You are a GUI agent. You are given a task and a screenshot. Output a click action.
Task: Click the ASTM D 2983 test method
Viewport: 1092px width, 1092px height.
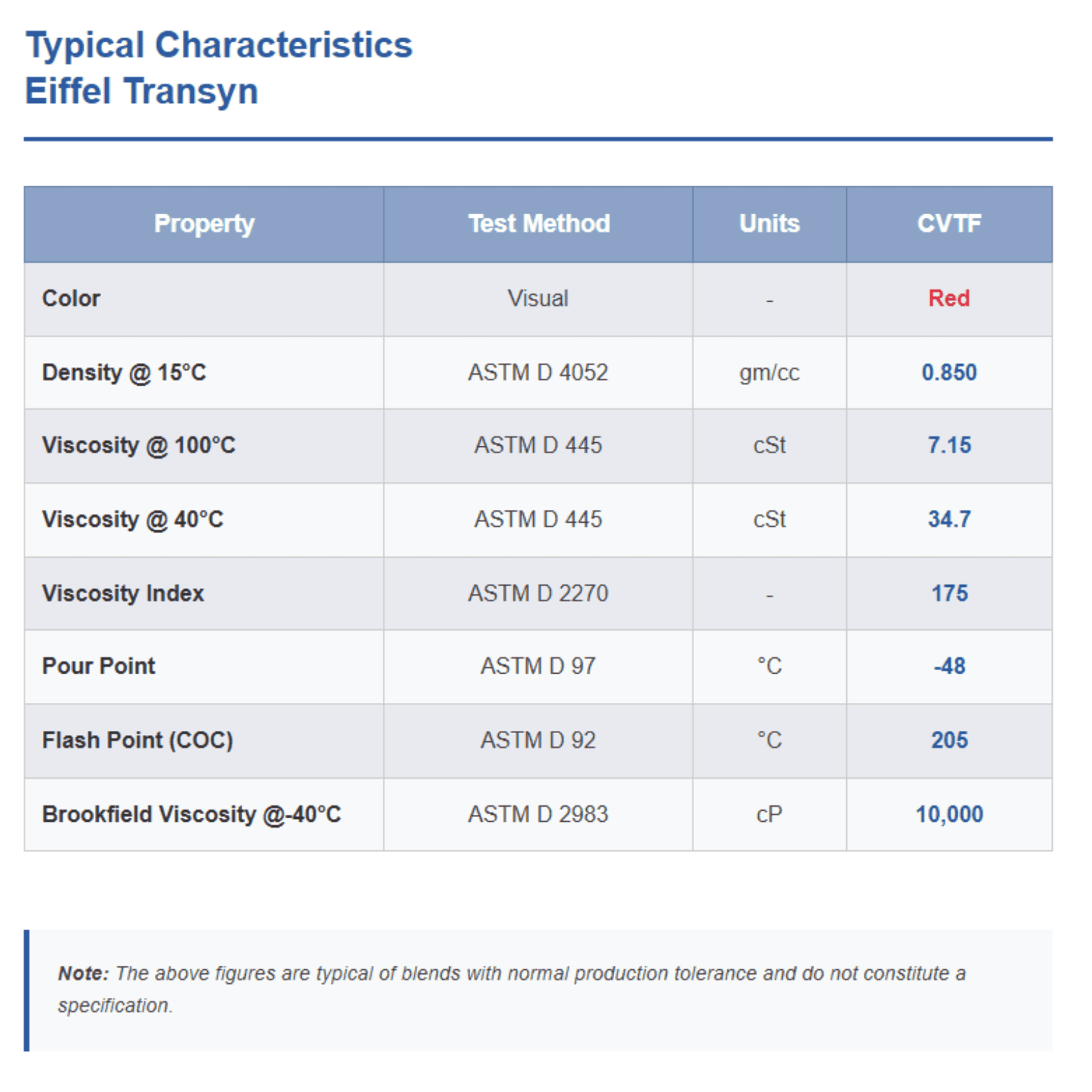[538, 814]
